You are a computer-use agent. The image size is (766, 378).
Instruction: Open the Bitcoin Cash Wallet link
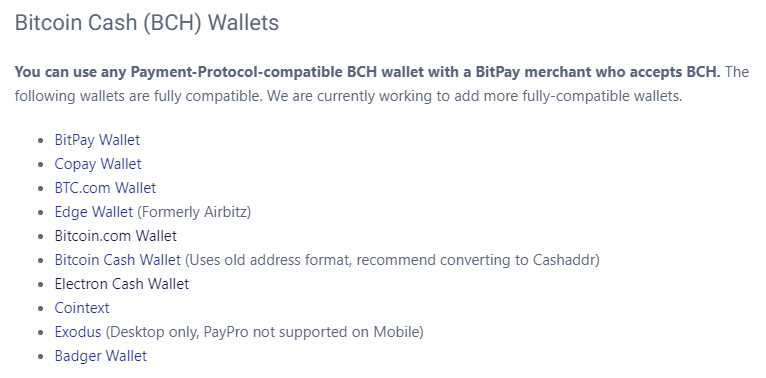tap(118, 260)
